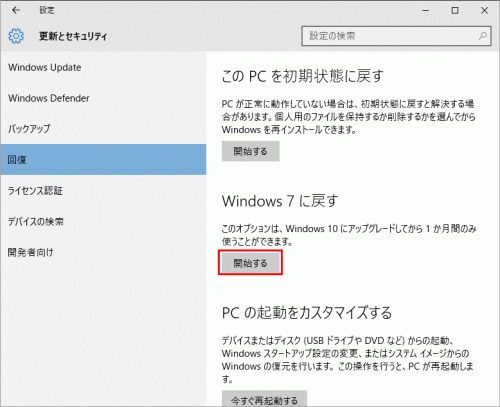This screenshot has height=407, width=500.
Task: Open ライセンス認証 section
Action: click(103, 190)
